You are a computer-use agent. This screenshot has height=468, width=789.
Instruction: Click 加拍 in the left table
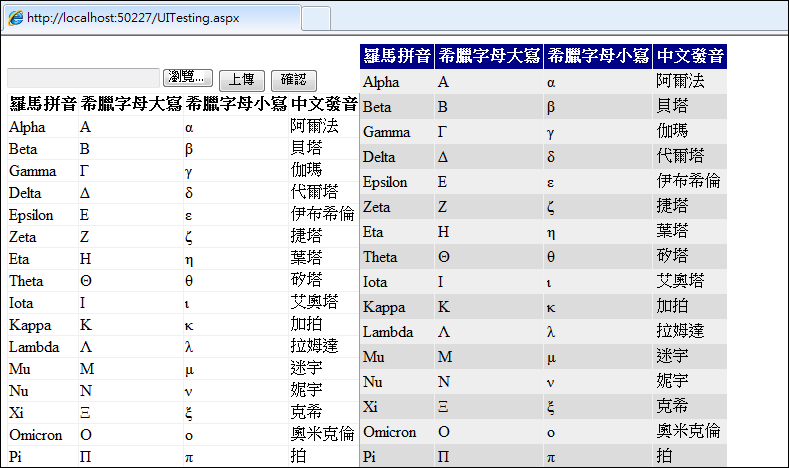point(306,324)
